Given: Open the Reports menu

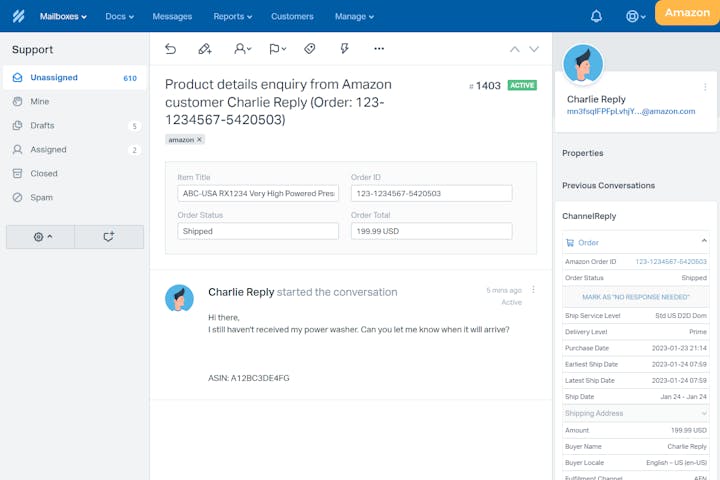Looking at the screenshot, I should (232, 16).
